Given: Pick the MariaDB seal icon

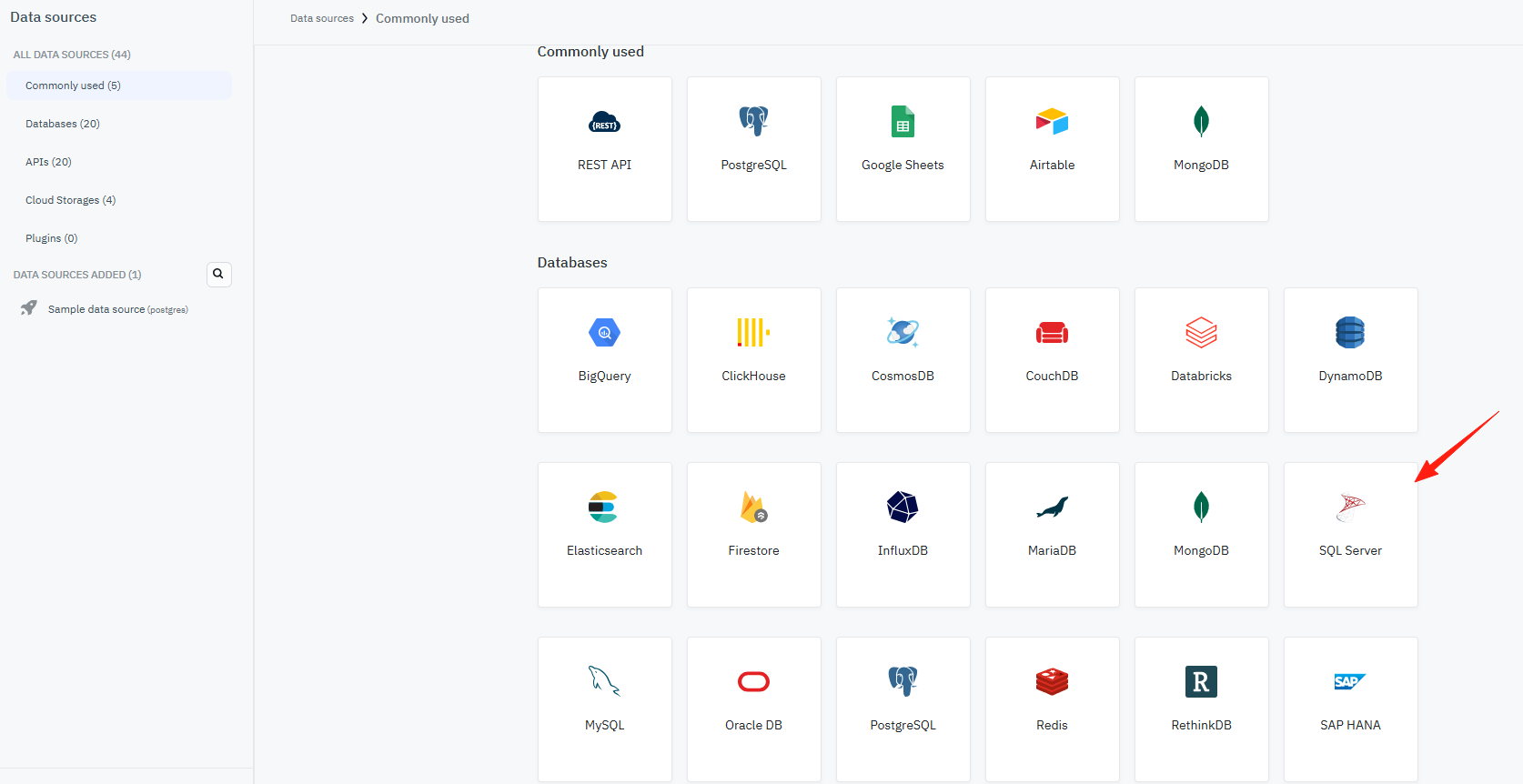Looking at the screenshot, I should (x=1052, y=507).
